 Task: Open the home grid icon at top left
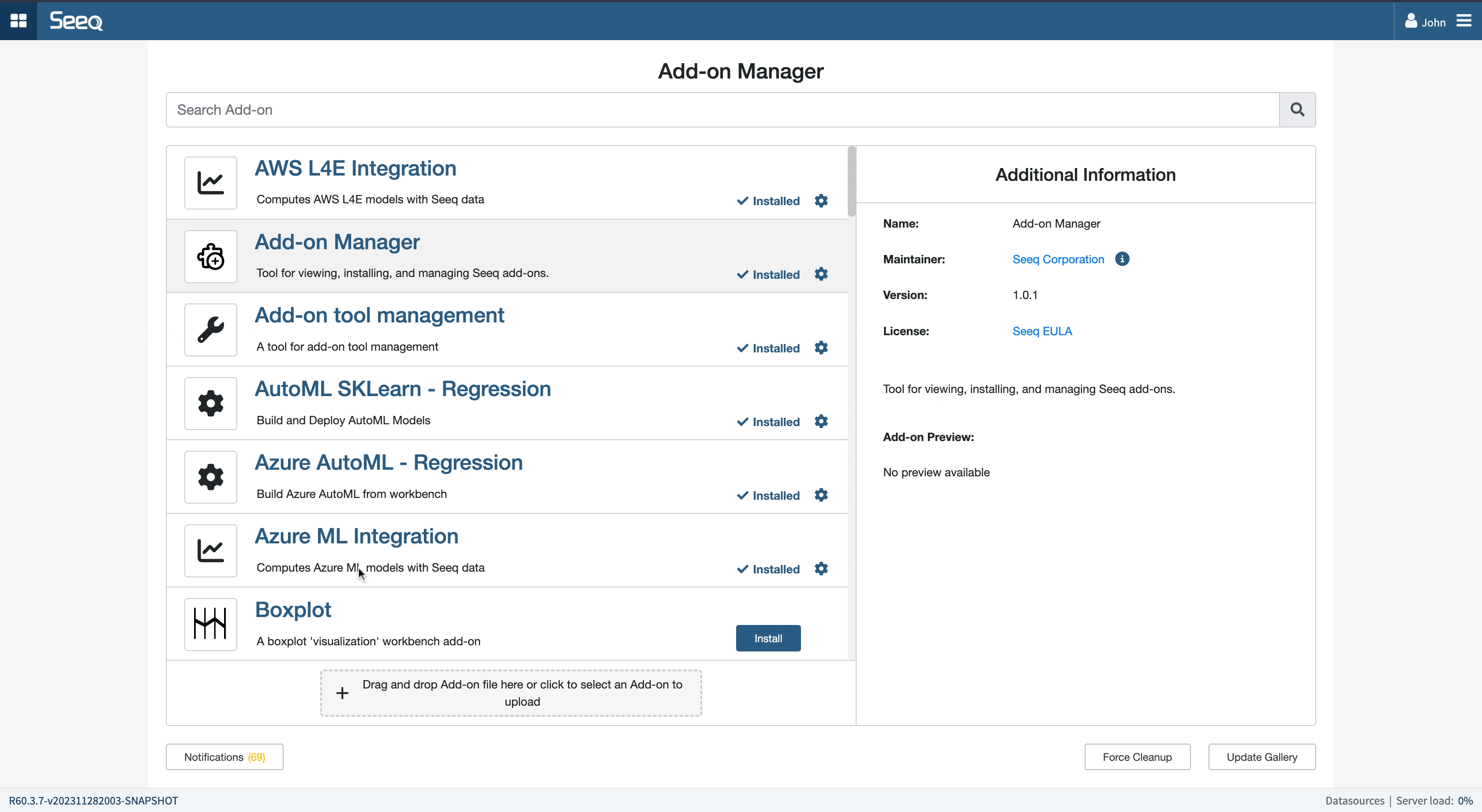[x=19, y=21]
